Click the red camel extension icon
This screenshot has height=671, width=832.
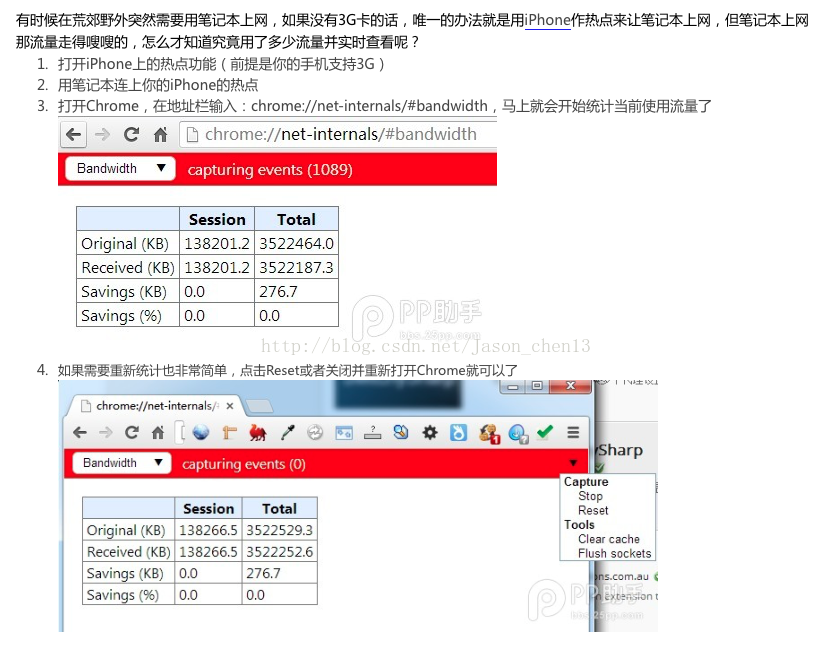[258, 433]
